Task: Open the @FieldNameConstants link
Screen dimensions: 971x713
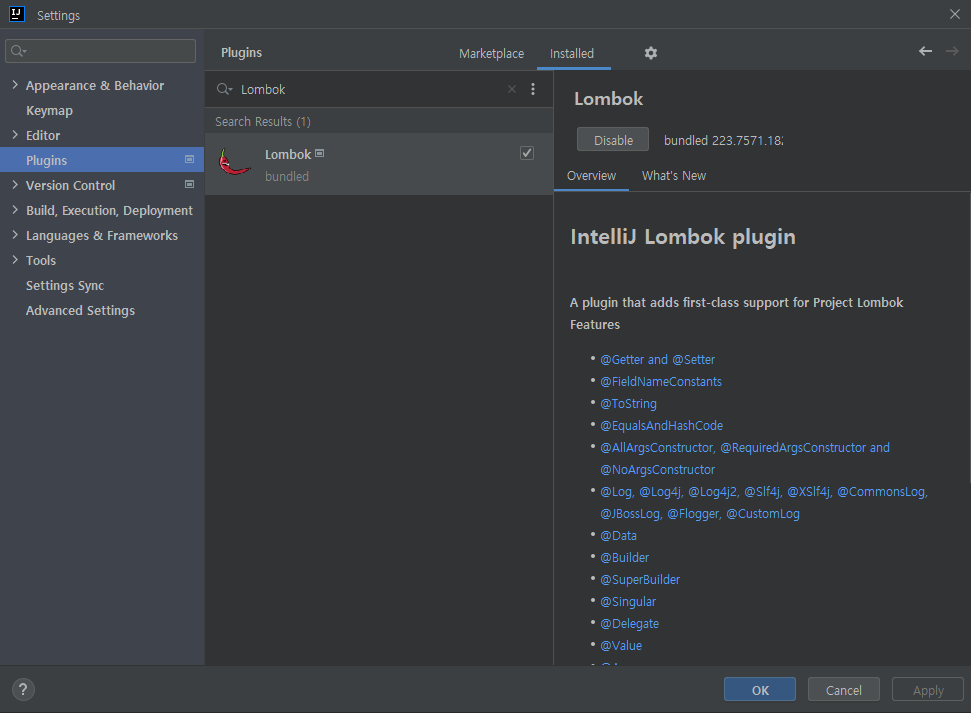Action: tap(661, 382)
